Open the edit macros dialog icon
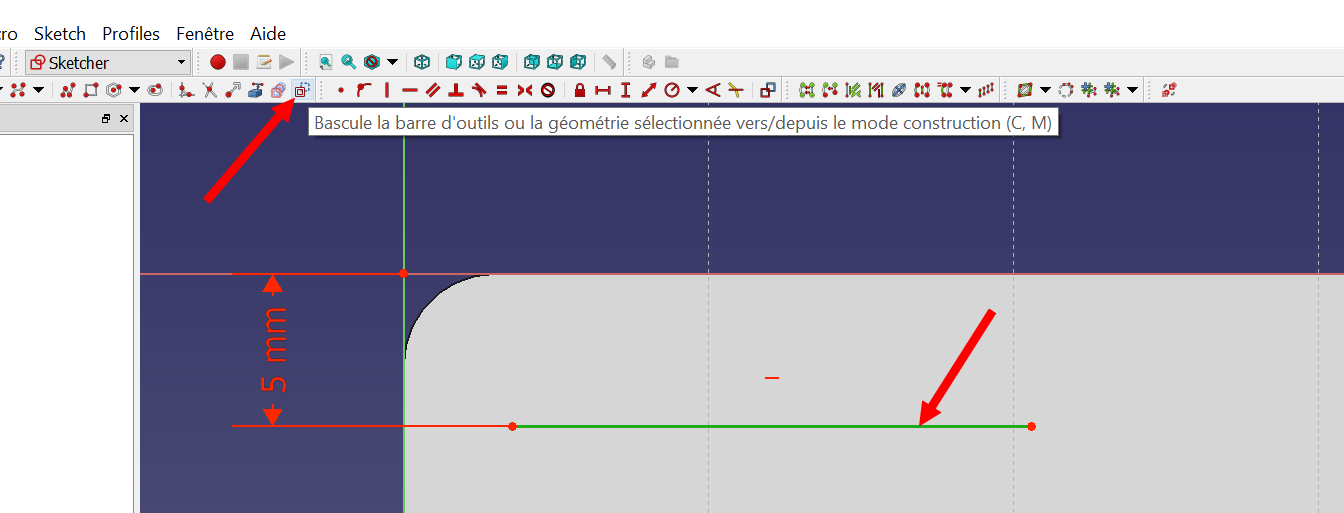This screenshot has height=513, width=1344. click(x=264, y=62)
